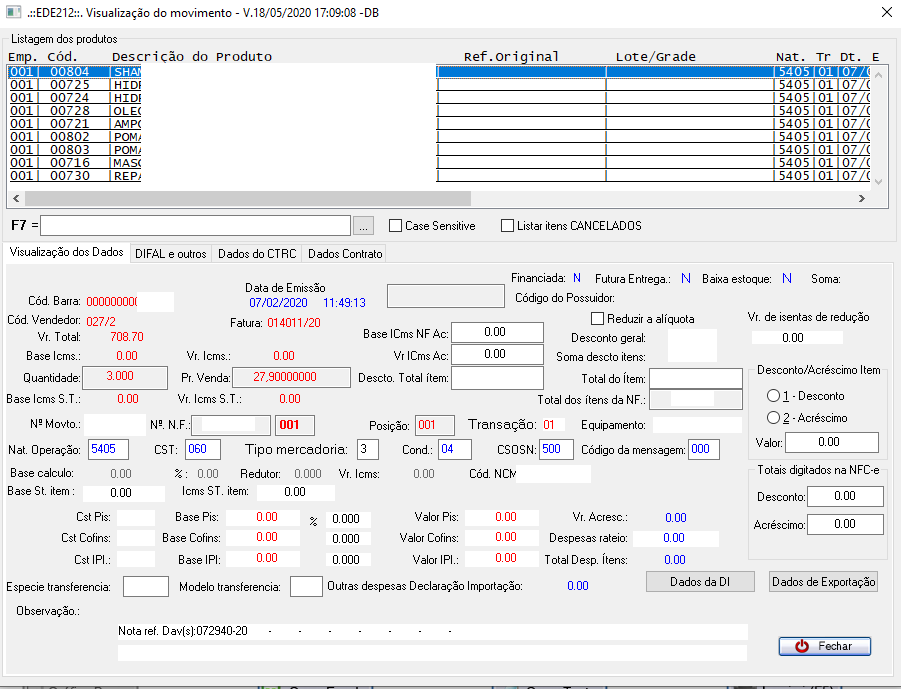
Task: Click the horizontal scroll left arrow
Action: [x=15, y=199]
